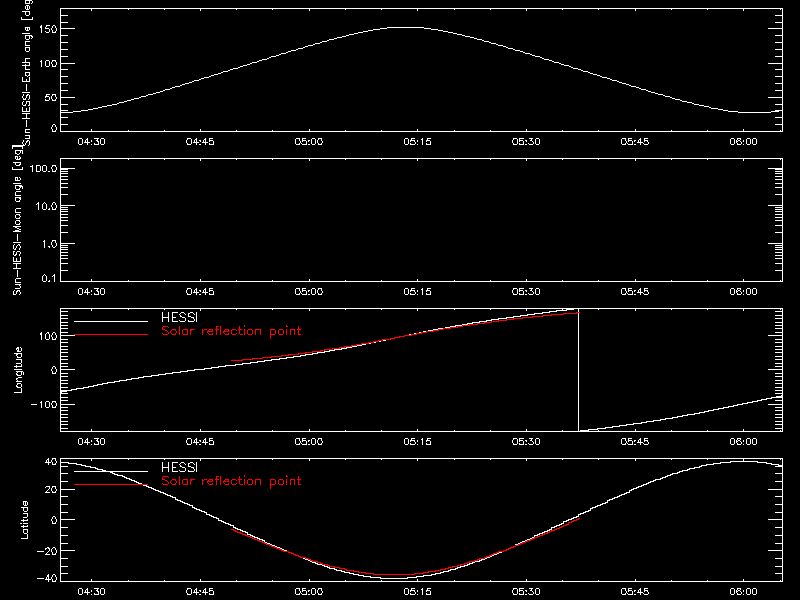Click 04:30 time label under Earth angle plot

(91, 142)
